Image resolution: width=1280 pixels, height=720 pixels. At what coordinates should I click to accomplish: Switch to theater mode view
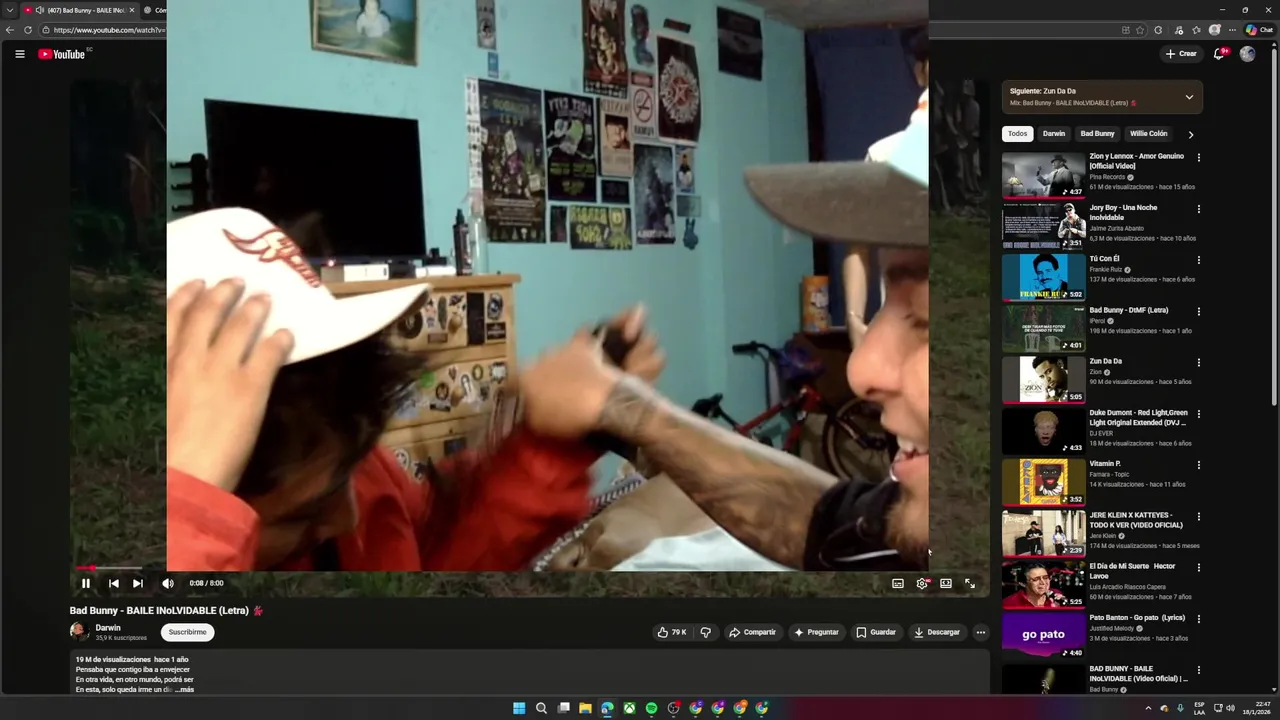pos(946,583)
